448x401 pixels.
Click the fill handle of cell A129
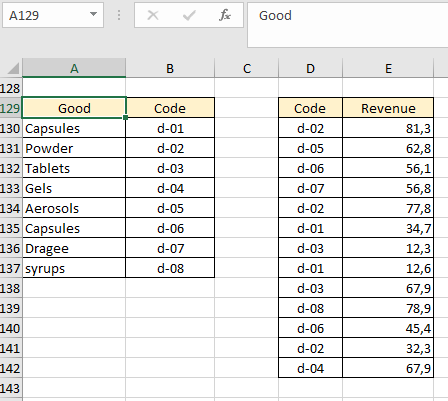tap(125, 117)
